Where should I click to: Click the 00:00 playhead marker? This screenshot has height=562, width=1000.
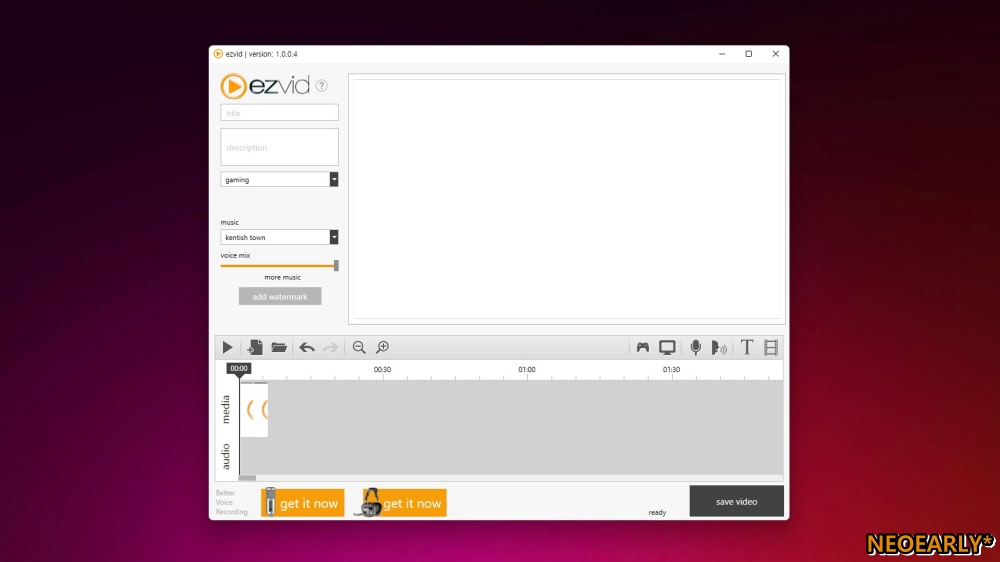pos(239,368)
